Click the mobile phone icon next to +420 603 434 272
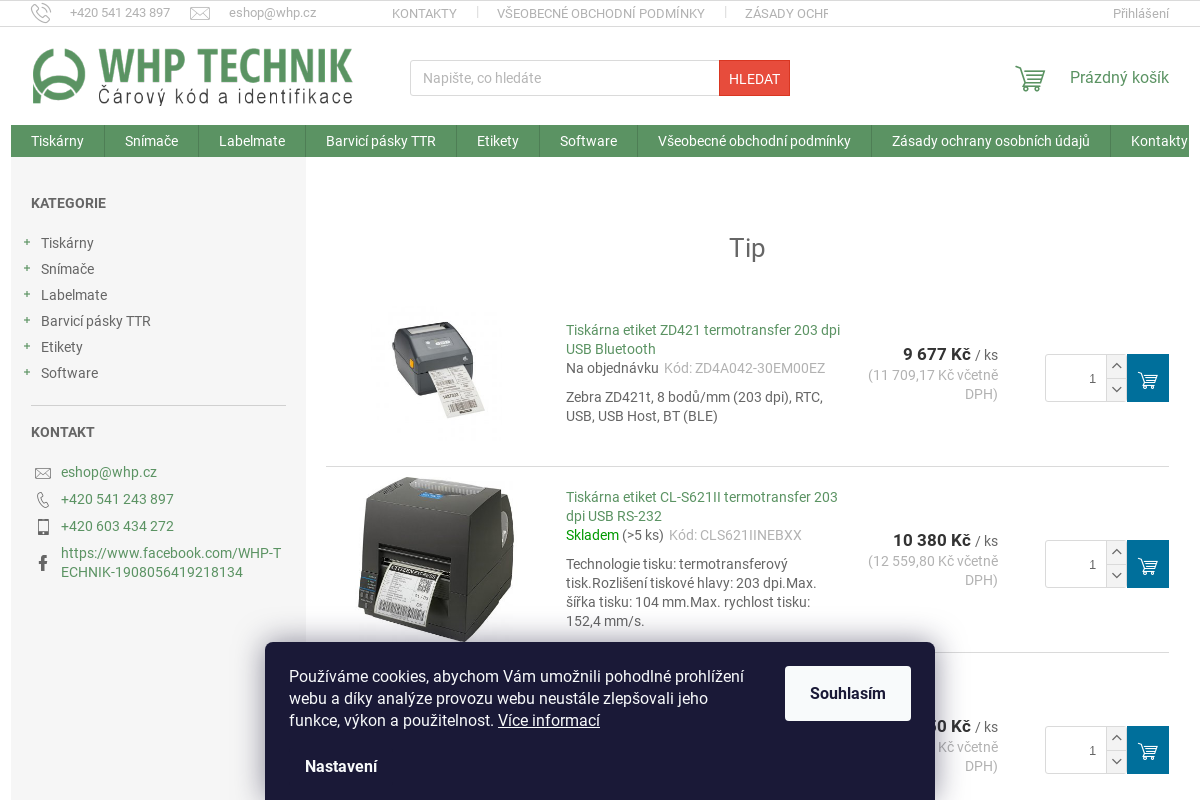Image resolution: width=1200 pixels, height=800 pixels. pos(43,526)
